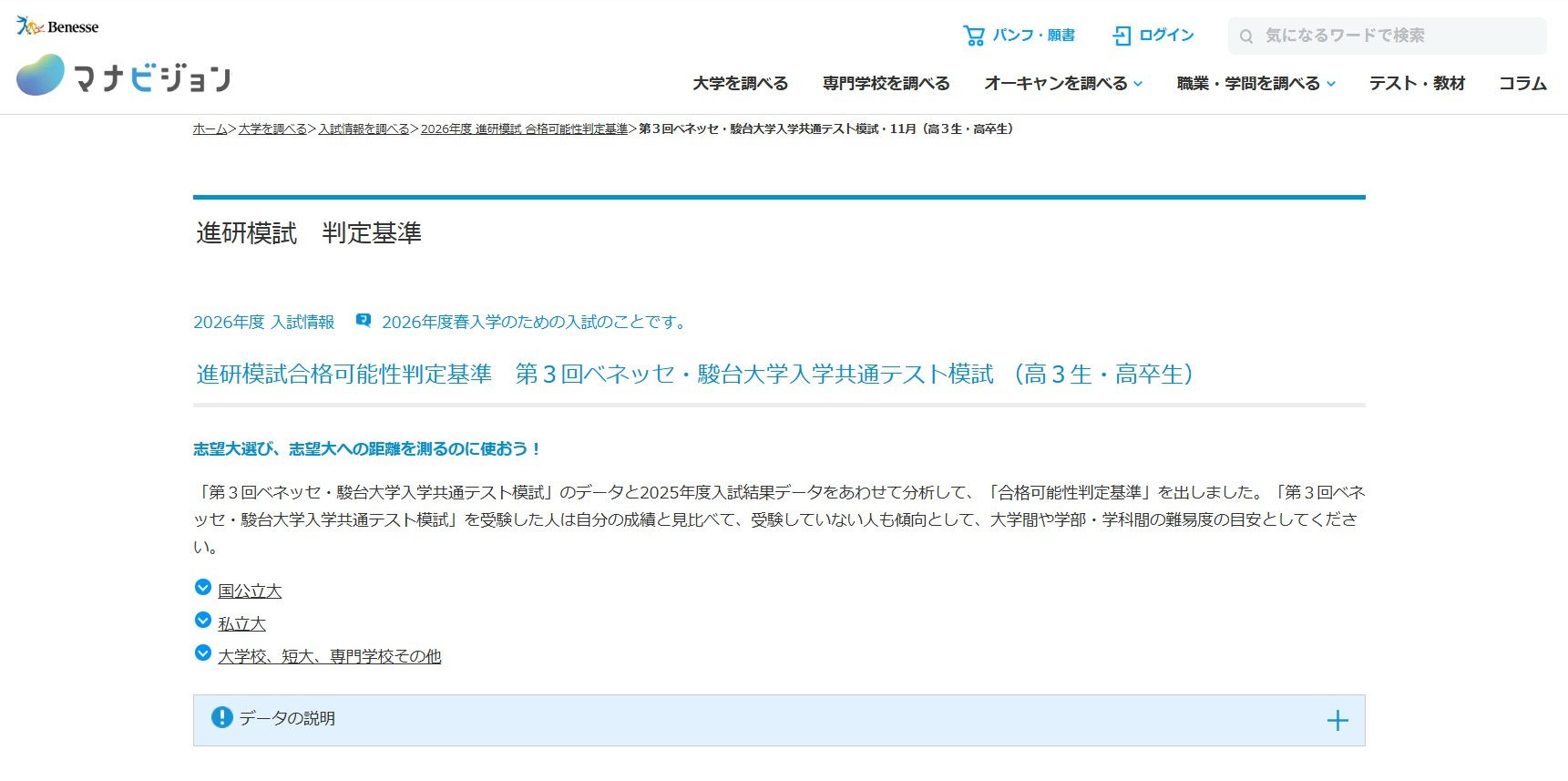This screenshot has height=781, width=1568.
Task: Click the 入試情報を調べる breadcrumb link
Action: (x=364, y=128)
